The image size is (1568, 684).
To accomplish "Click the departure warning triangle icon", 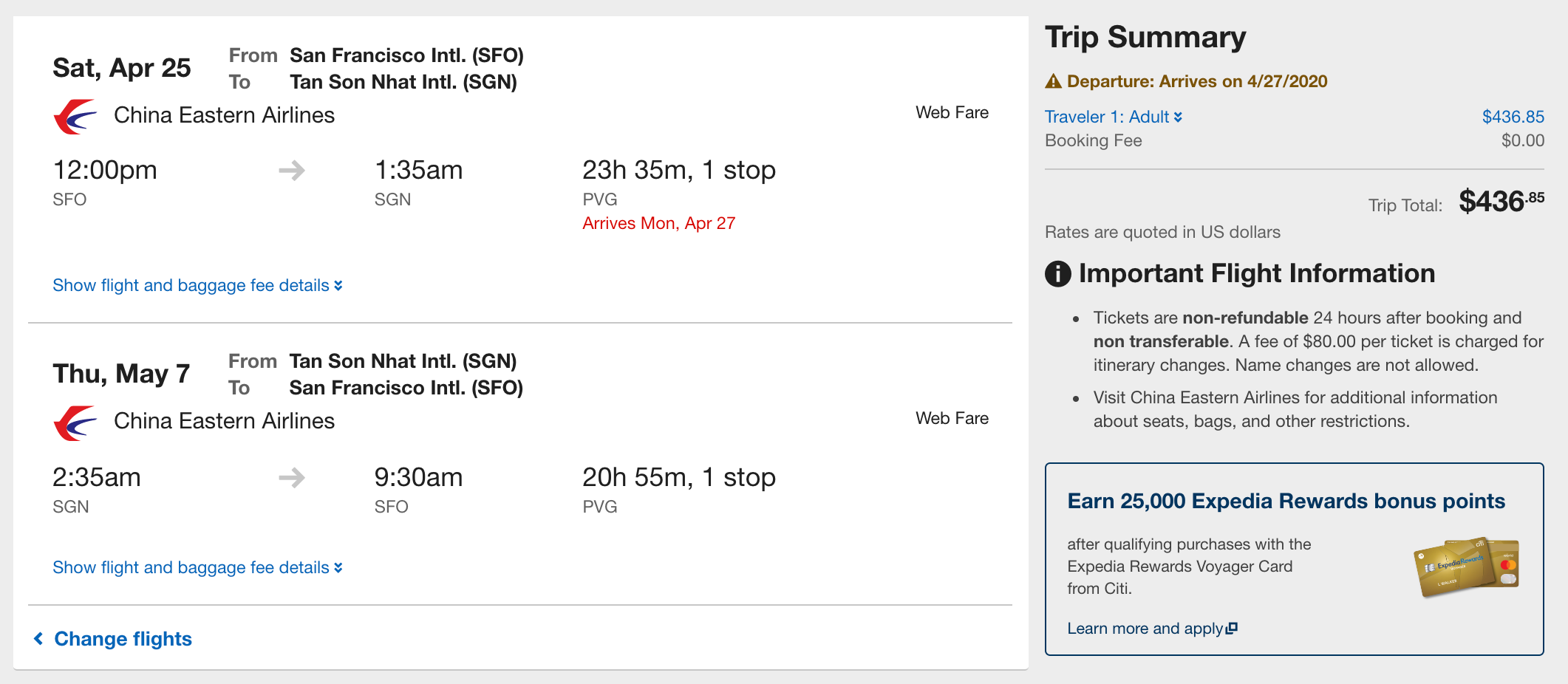I will [1053, 81].
